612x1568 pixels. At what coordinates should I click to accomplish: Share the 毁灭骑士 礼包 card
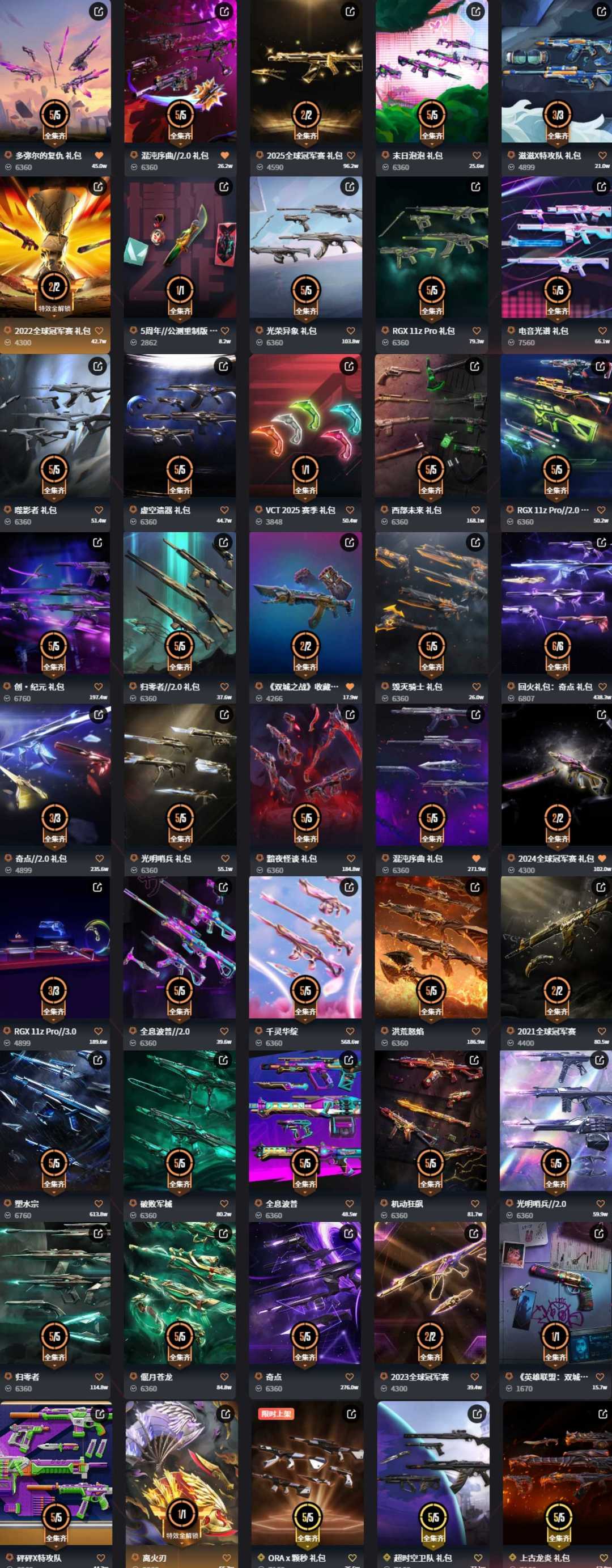pos(475,542)
